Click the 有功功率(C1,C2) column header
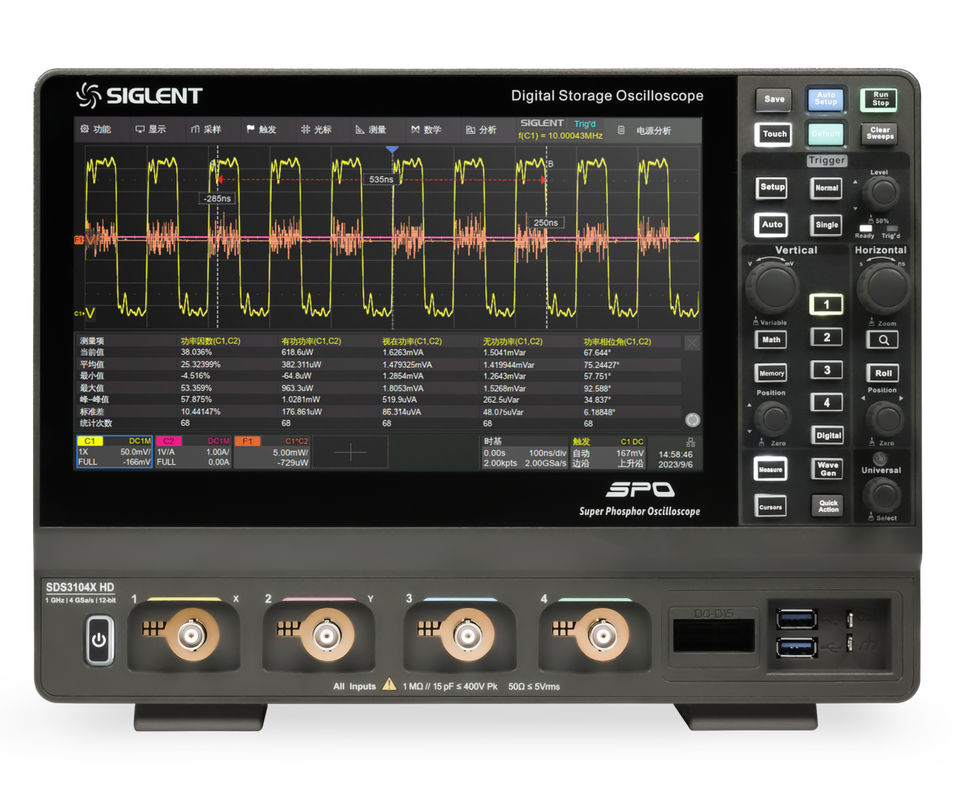This screenshot has width=960, height=790. tap(311, 341)
